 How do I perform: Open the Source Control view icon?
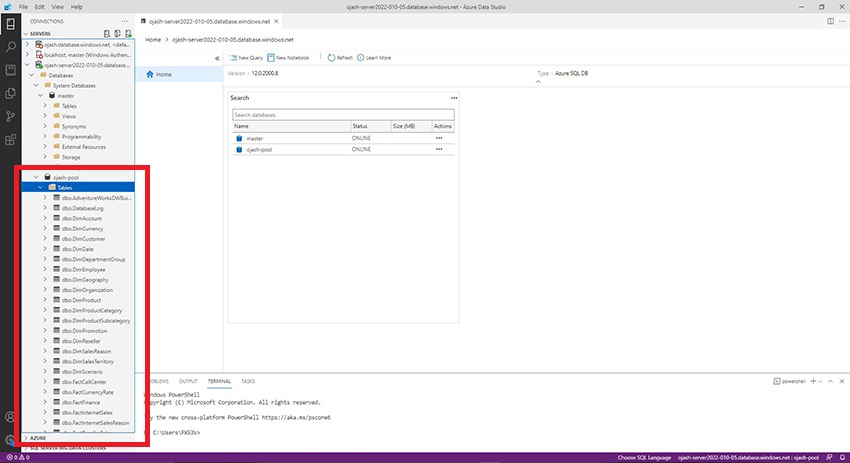tap(10, 116)
